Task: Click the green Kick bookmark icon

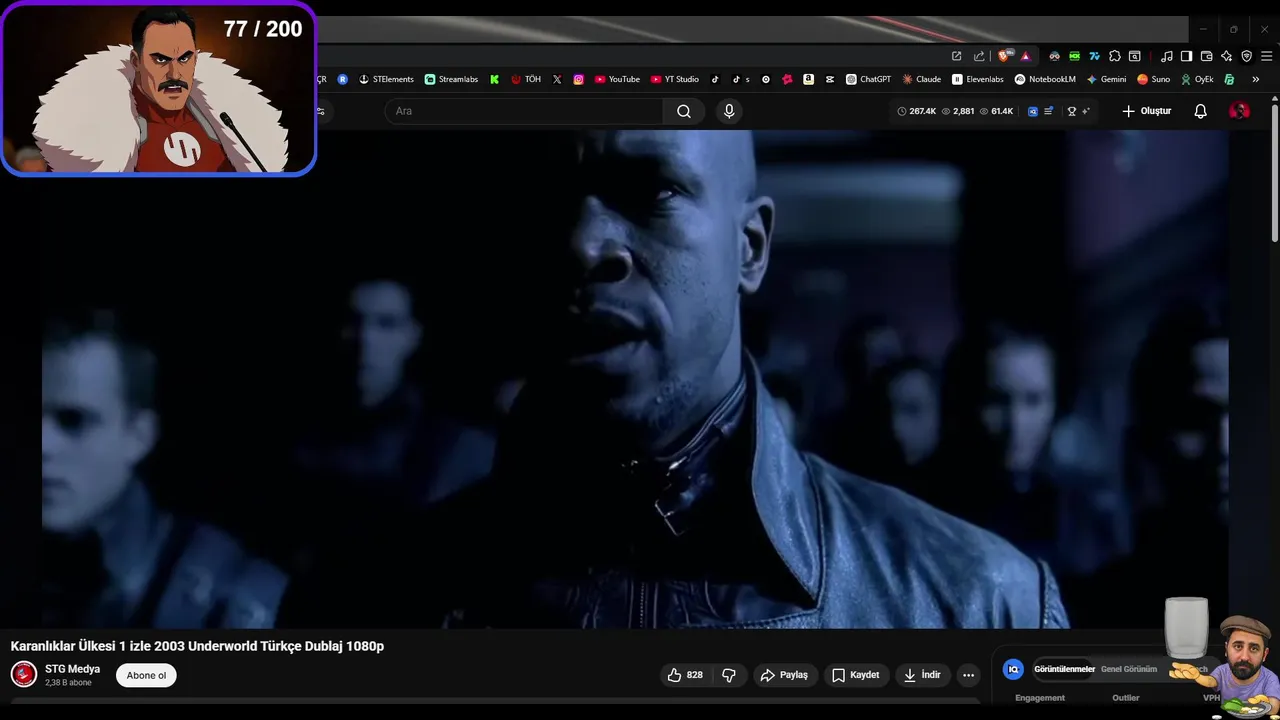Action: point(494,79)
